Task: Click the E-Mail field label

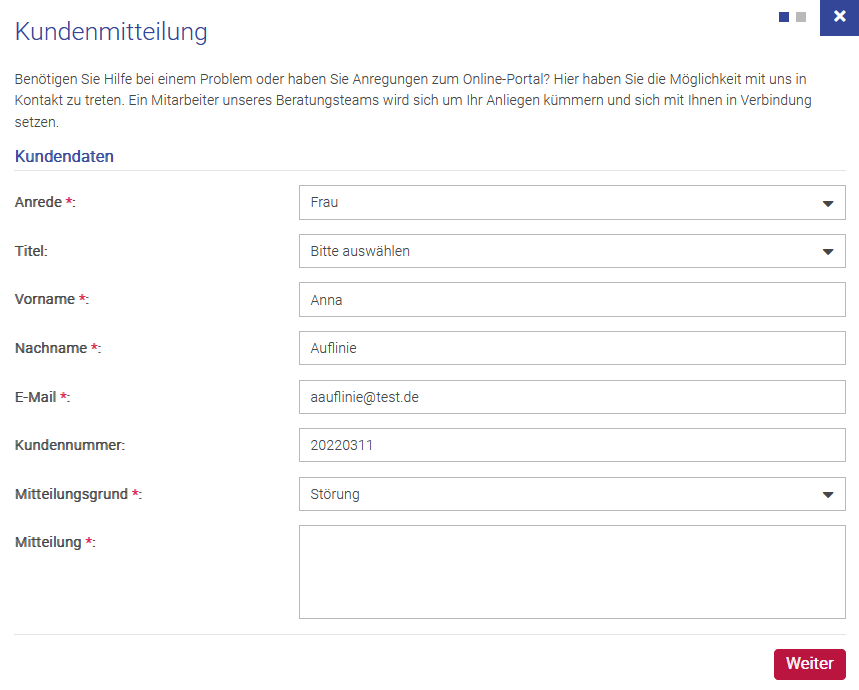Action: tap(37, 398)
